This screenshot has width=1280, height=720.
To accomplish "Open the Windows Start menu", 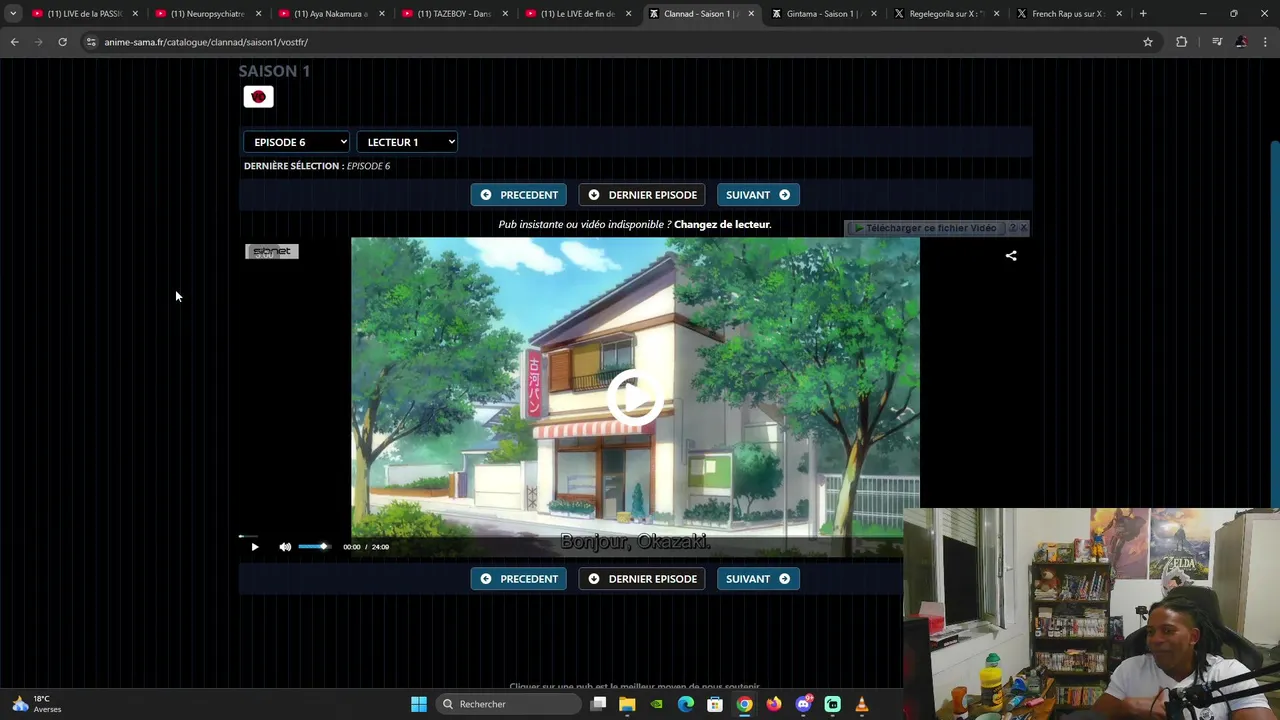I will (419, 704).
